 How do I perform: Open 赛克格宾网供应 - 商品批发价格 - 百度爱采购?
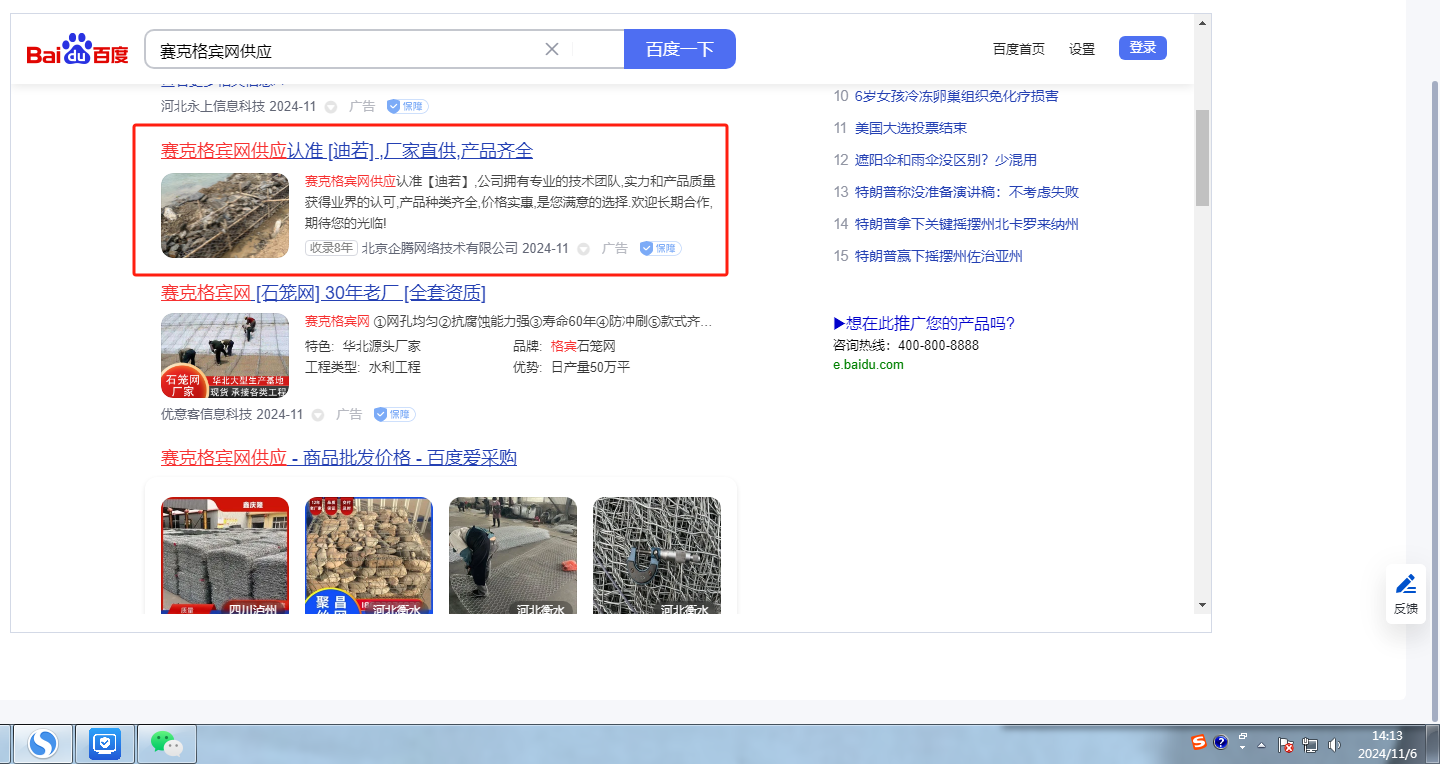click(x=339, y=458)
